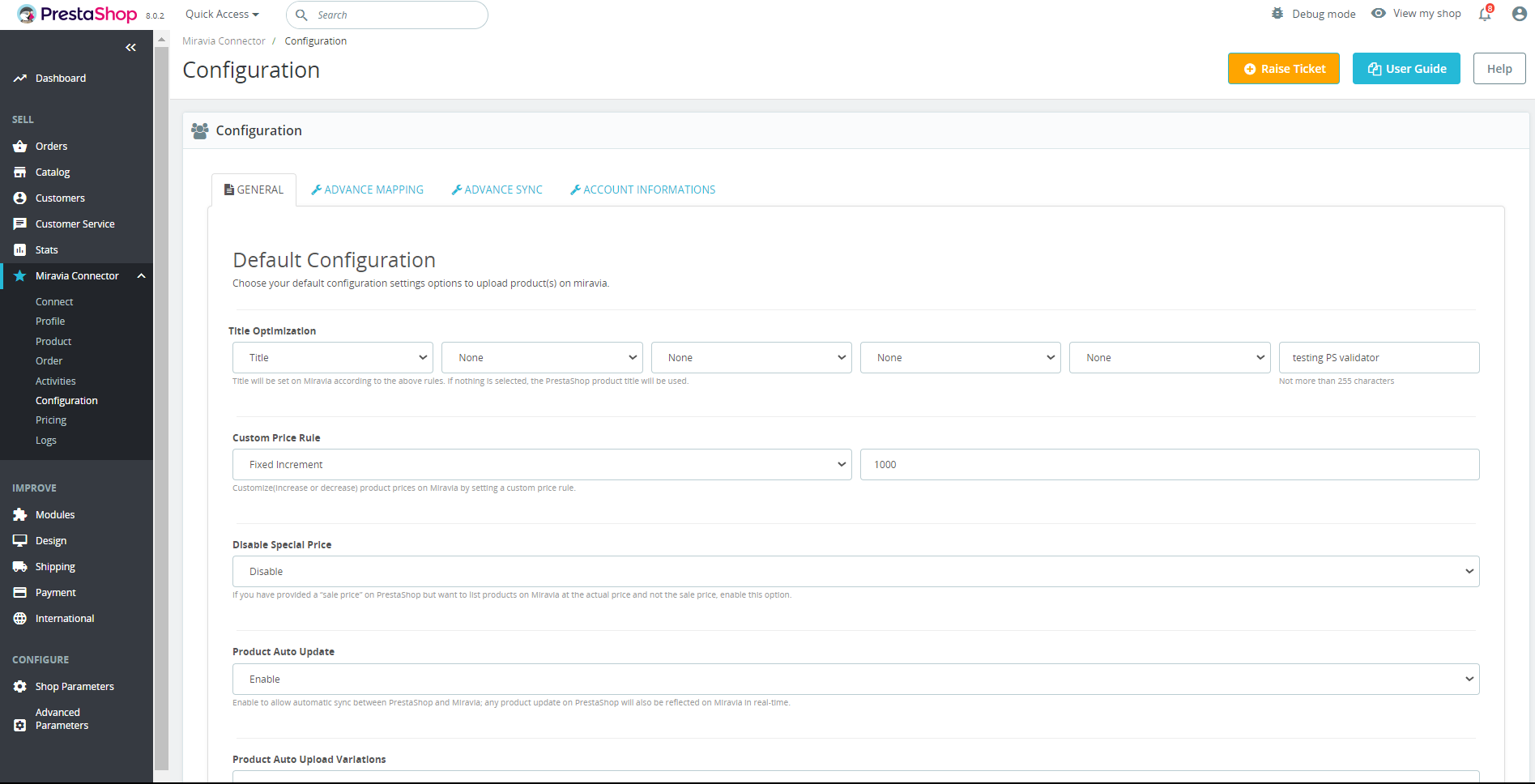Click the Customer Service chat icon
This screenshot has height=784, width=1535.
(20, 224)
